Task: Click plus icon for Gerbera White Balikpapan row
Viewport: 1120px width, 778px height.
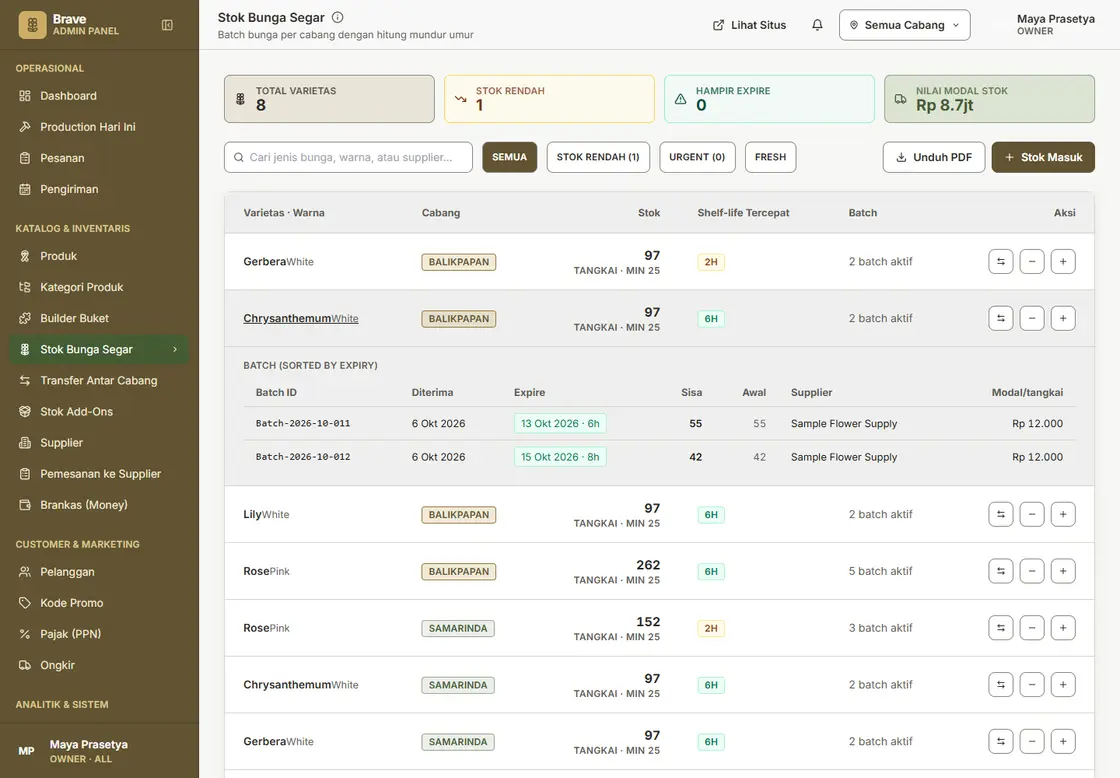Action: (x=1063, y=261)
